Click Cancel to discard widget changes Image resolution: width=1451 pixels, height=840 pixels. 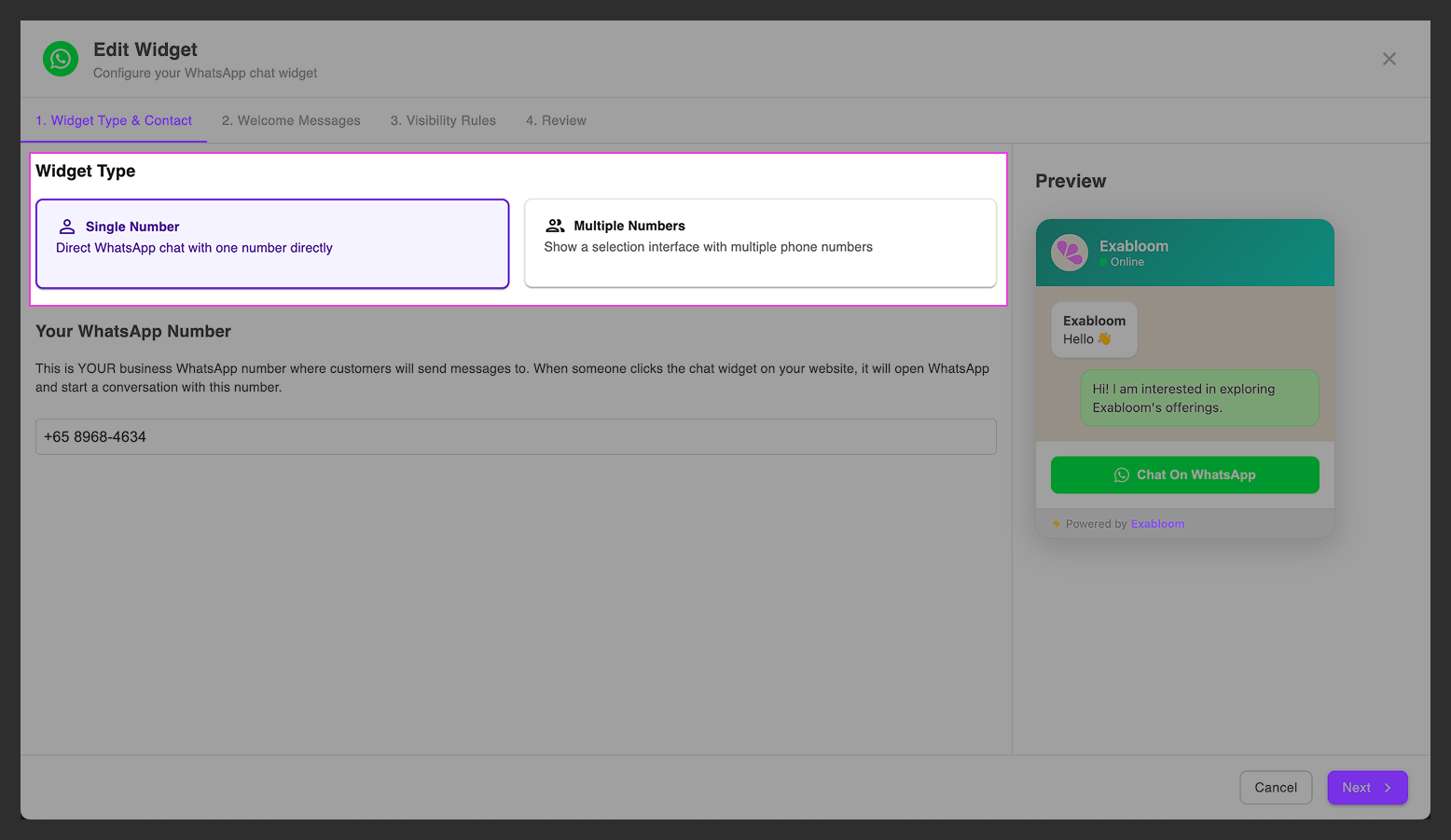(x=1276, y=788)
